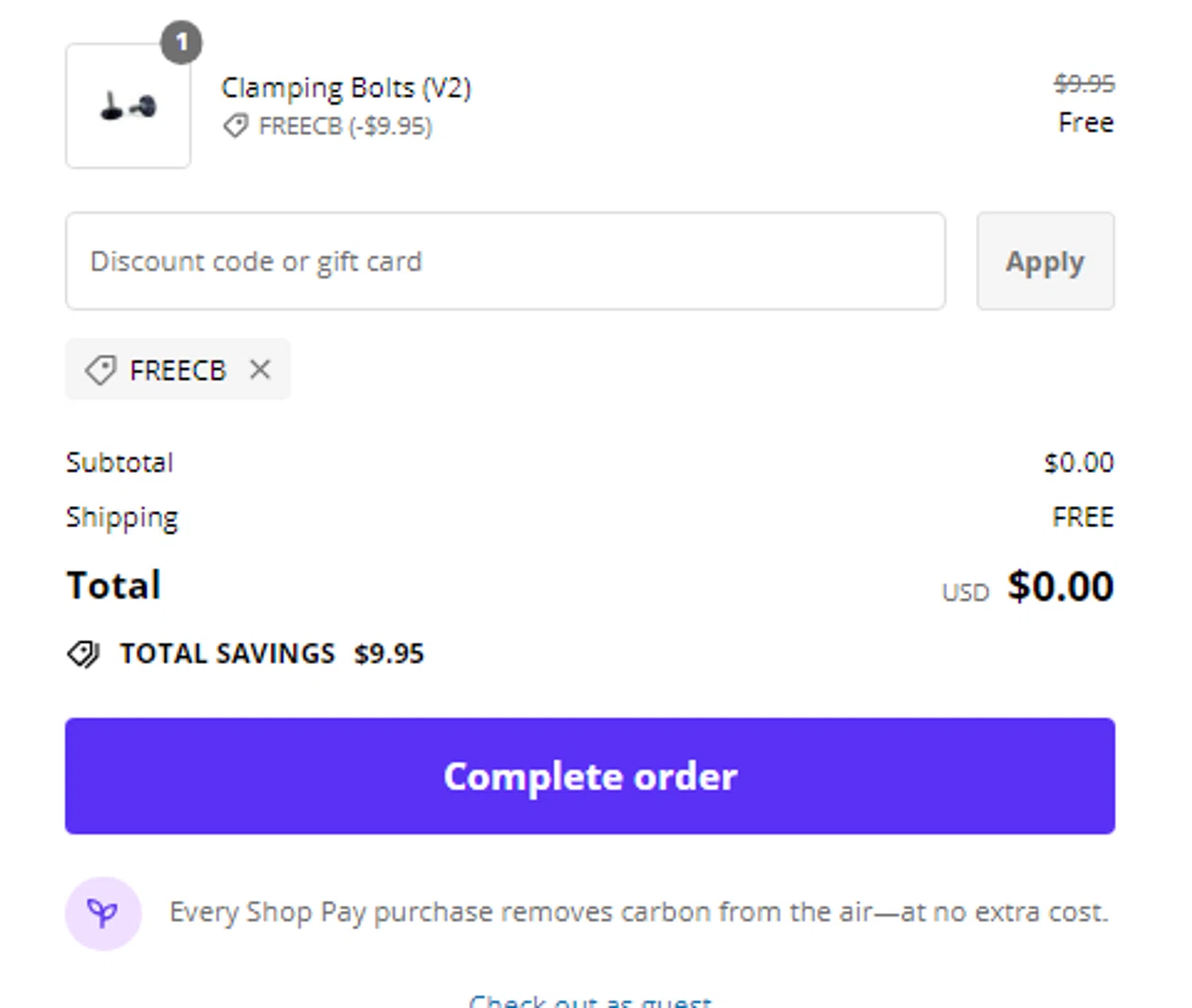Click the Clamping Bolts product thumbnail
1192x1008 pixels.
coord(128,106)
